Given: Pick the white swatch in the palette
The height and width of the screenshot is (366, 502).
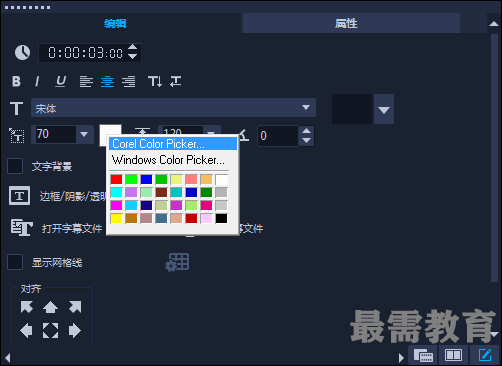Looking at the screenshot, I should click(x=221, y=179).
